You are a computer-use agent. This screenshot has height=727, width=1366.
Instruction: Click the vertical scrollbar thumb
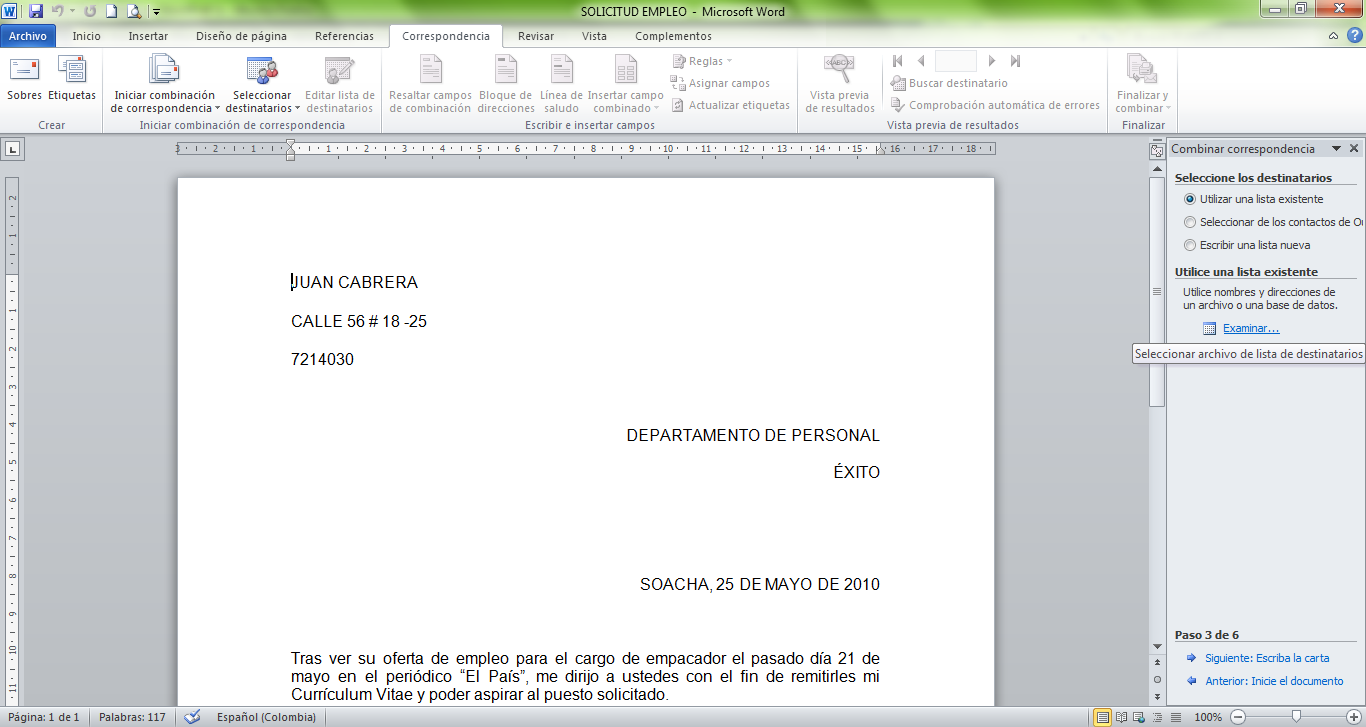[x=1157, y=291]
